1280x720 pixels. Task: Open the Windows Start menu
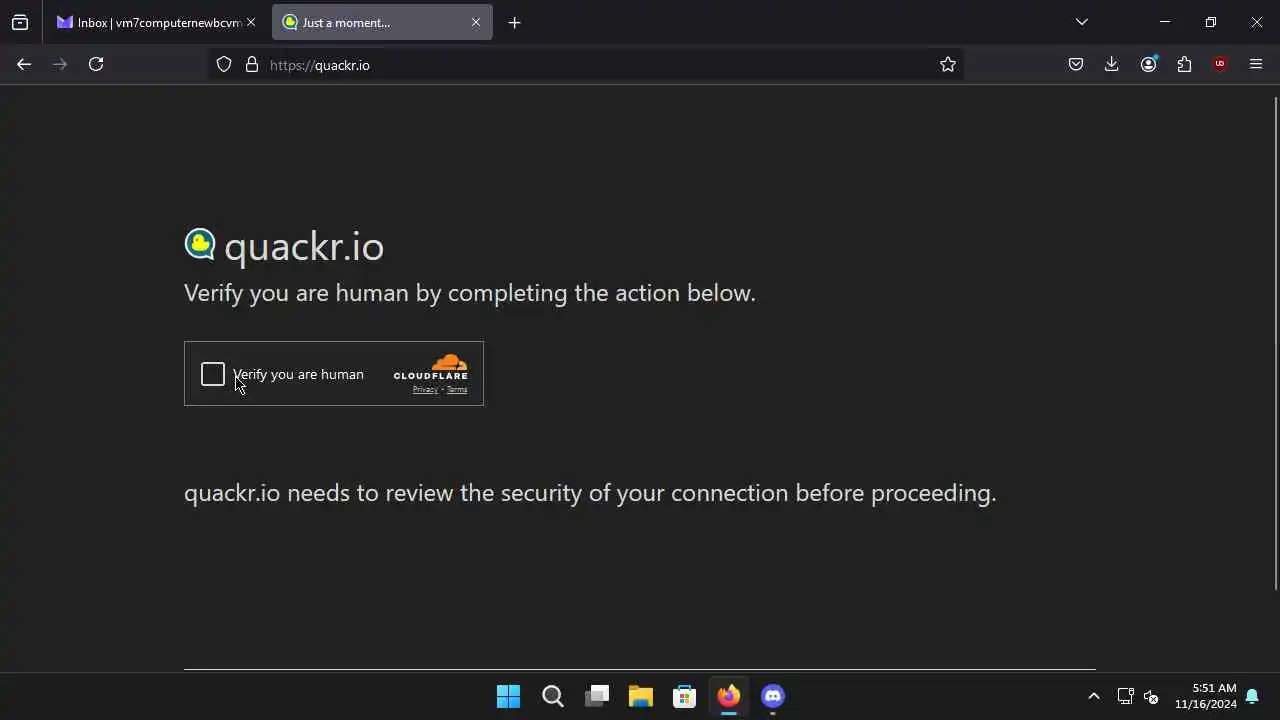coord(508,696)
